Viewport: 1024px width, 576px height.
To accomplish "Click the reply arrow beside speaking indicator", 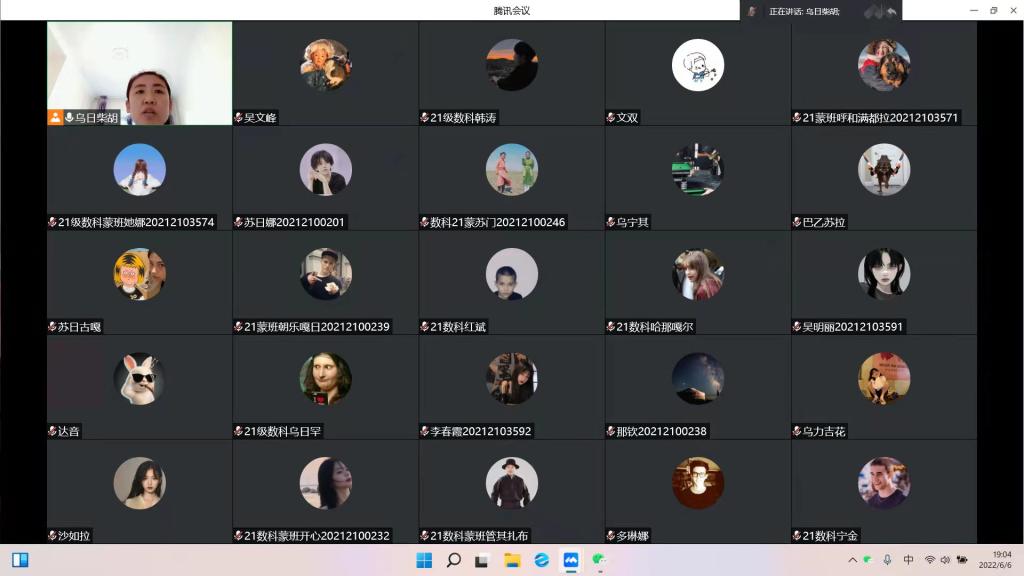I will 891,11.
